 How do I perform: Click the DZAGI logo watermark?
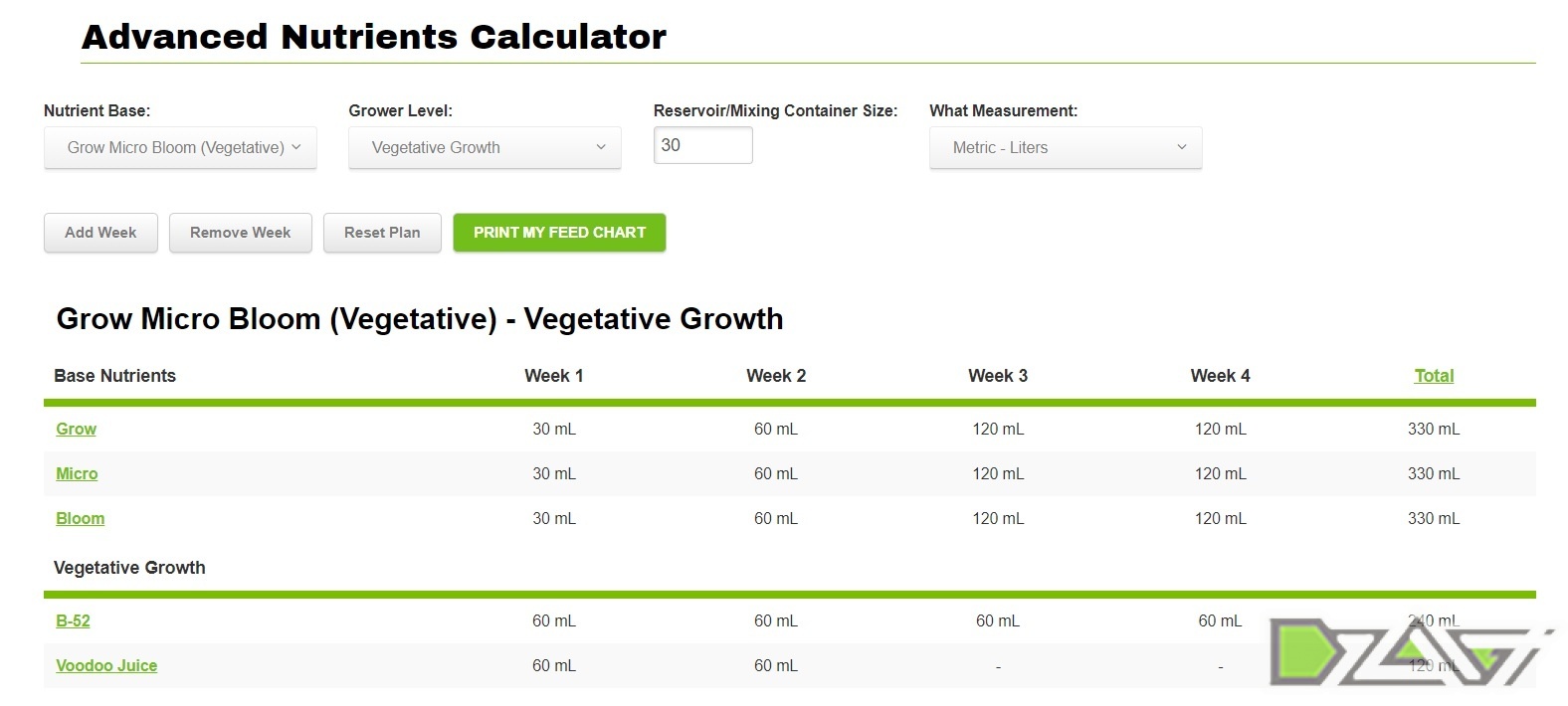click(x=1411, y=651)
